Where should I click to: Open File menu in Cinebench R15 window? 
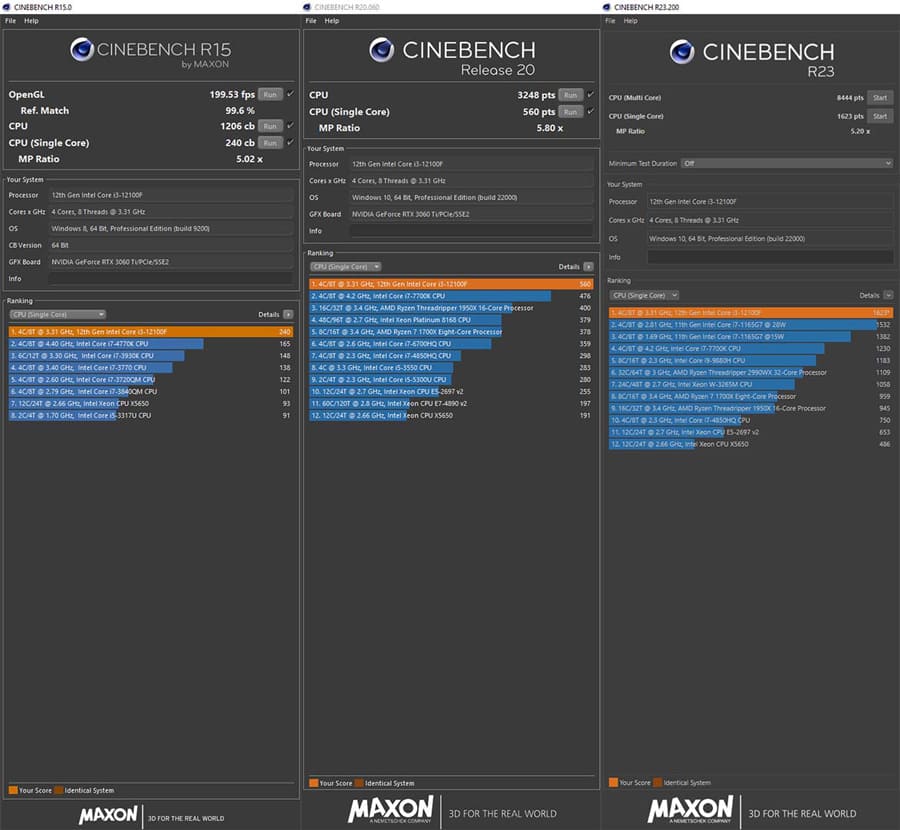point(10,21)
